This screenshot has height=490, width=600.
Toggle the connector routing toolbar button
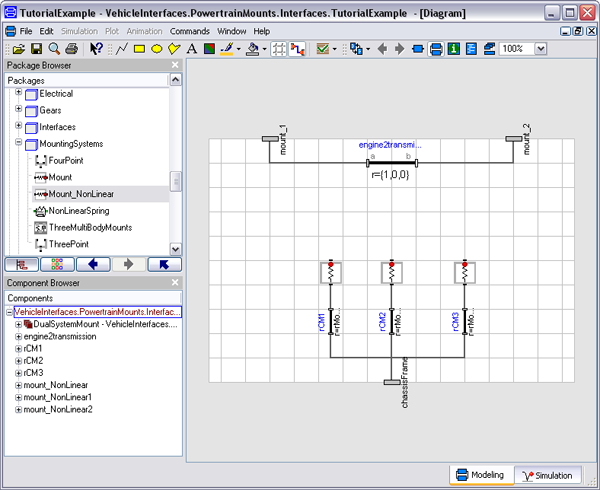(297, 48)
